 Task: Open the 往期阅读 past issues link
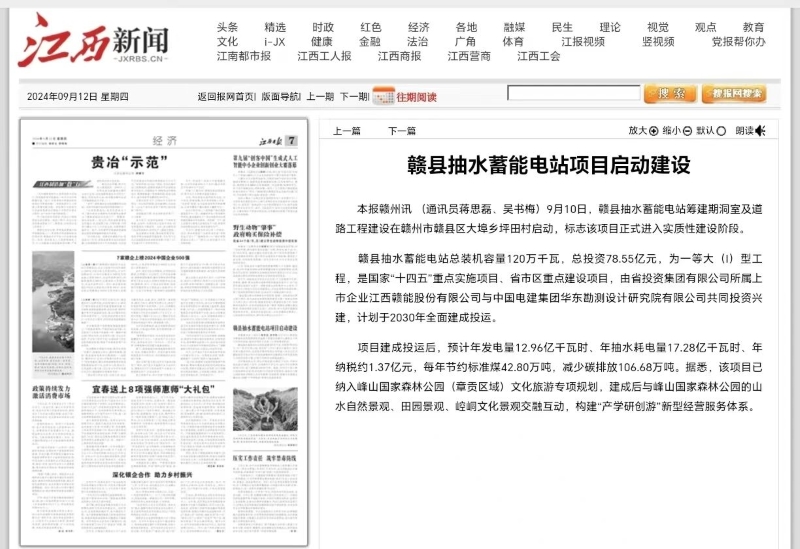click(x=415, y=97)
